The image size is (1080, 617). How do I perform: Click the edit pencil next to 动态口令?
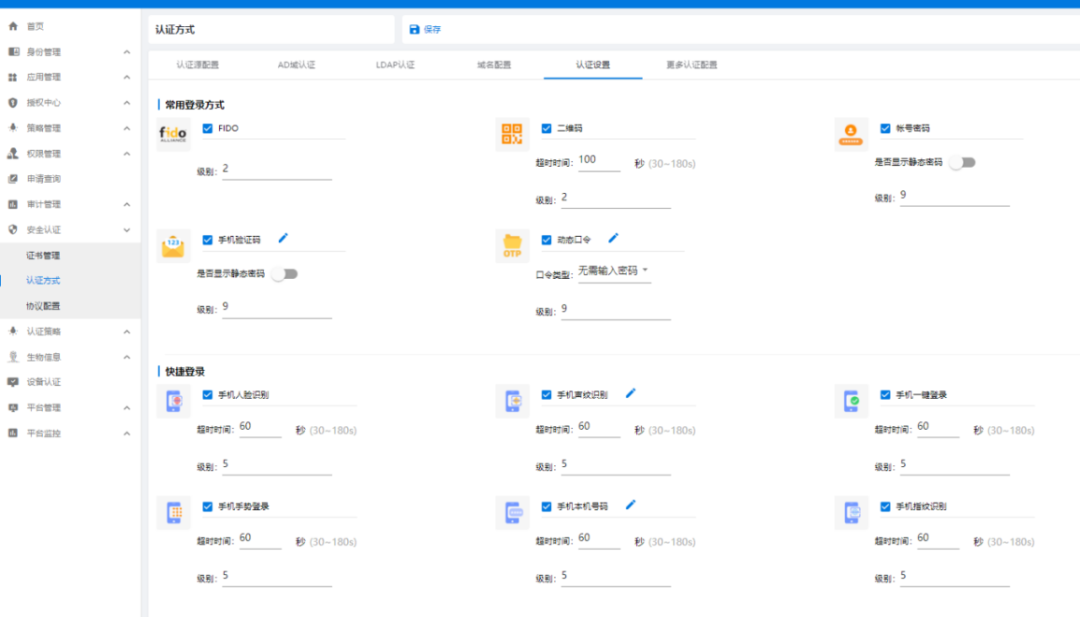coord(614,238)
